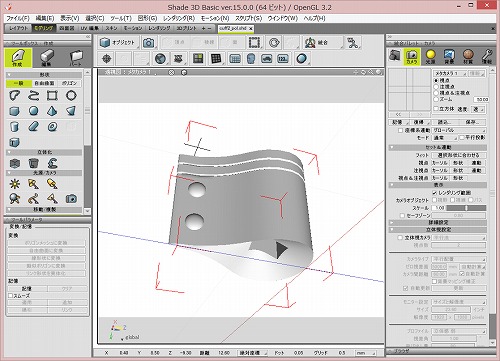Open the brown material sphere palette icon

(x=468, y=56)
